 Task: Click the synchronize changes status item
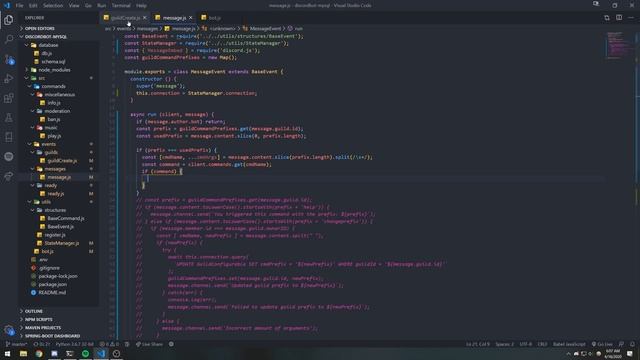tap(43, 344)
